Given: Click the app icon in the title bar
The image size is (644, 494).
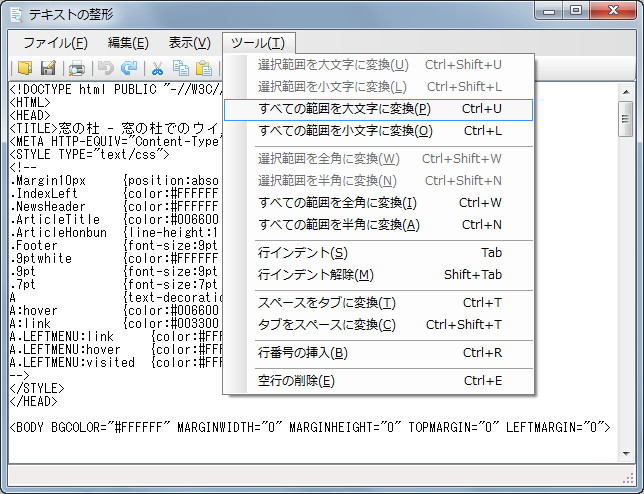Looking at the screenshot, I should 16,14.
